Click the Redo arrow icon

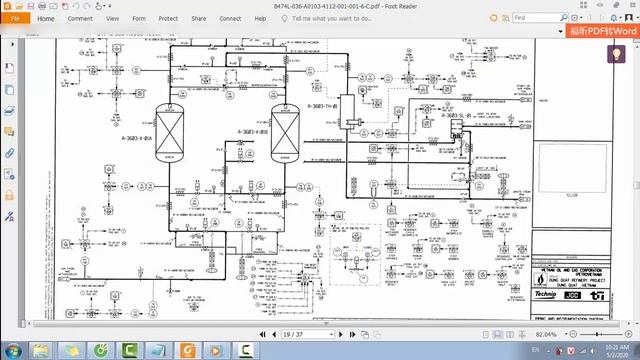click(x=87, y=6)
